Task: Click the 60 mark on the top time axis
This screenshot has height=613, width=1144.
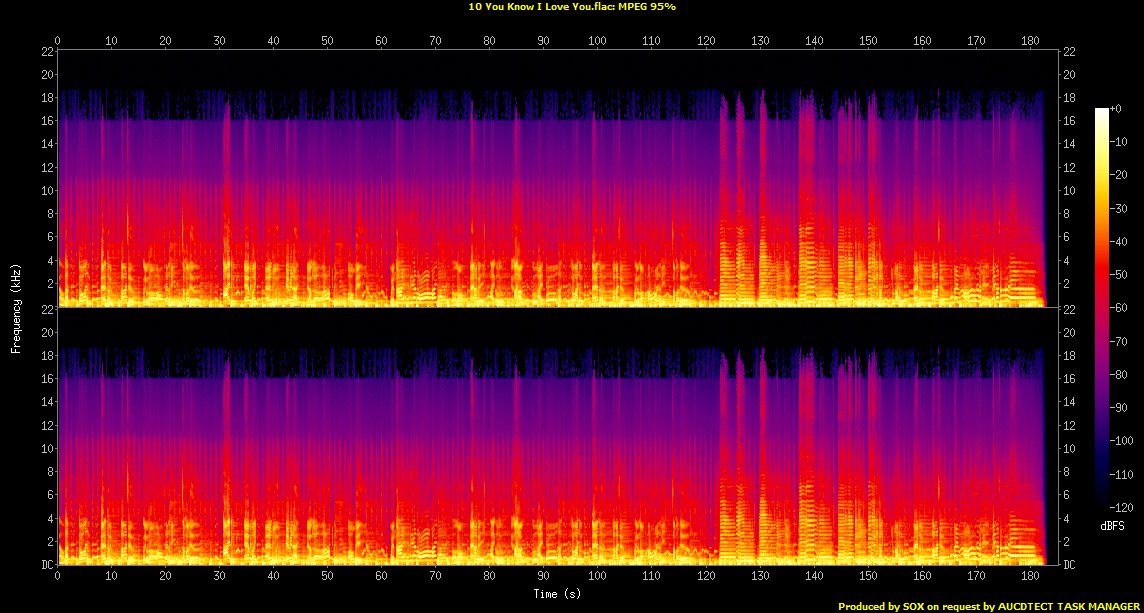Action: tap(381, 41)
